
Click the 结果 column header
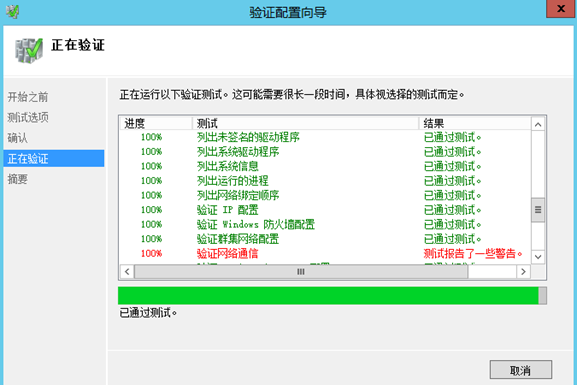[475, 123]
